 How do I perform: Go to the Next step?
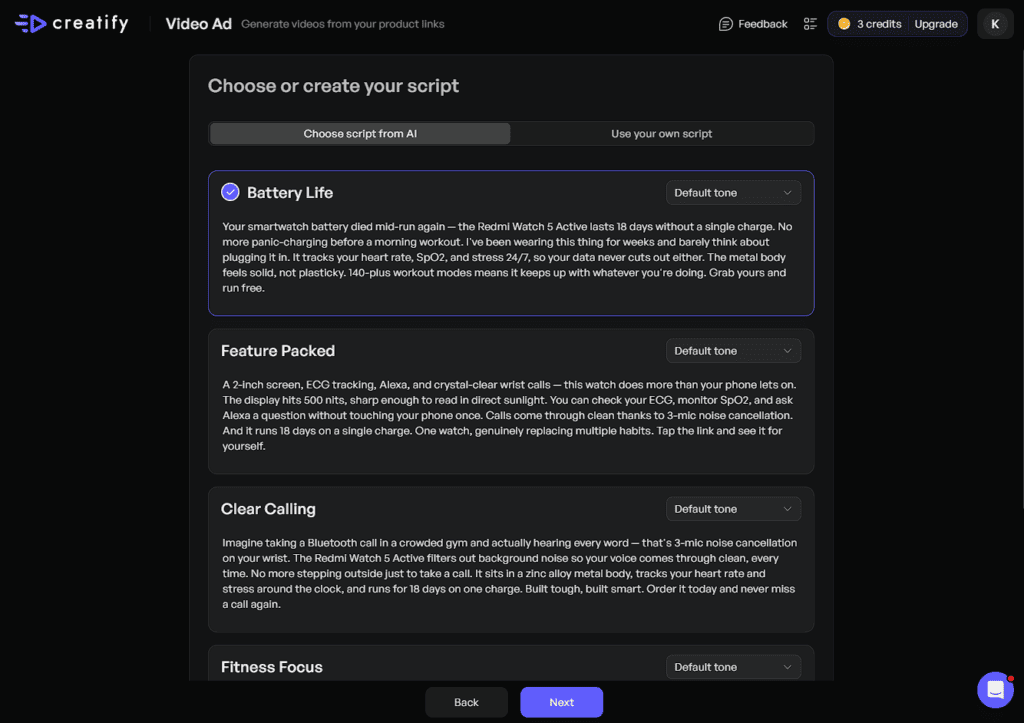pos(561,702)
